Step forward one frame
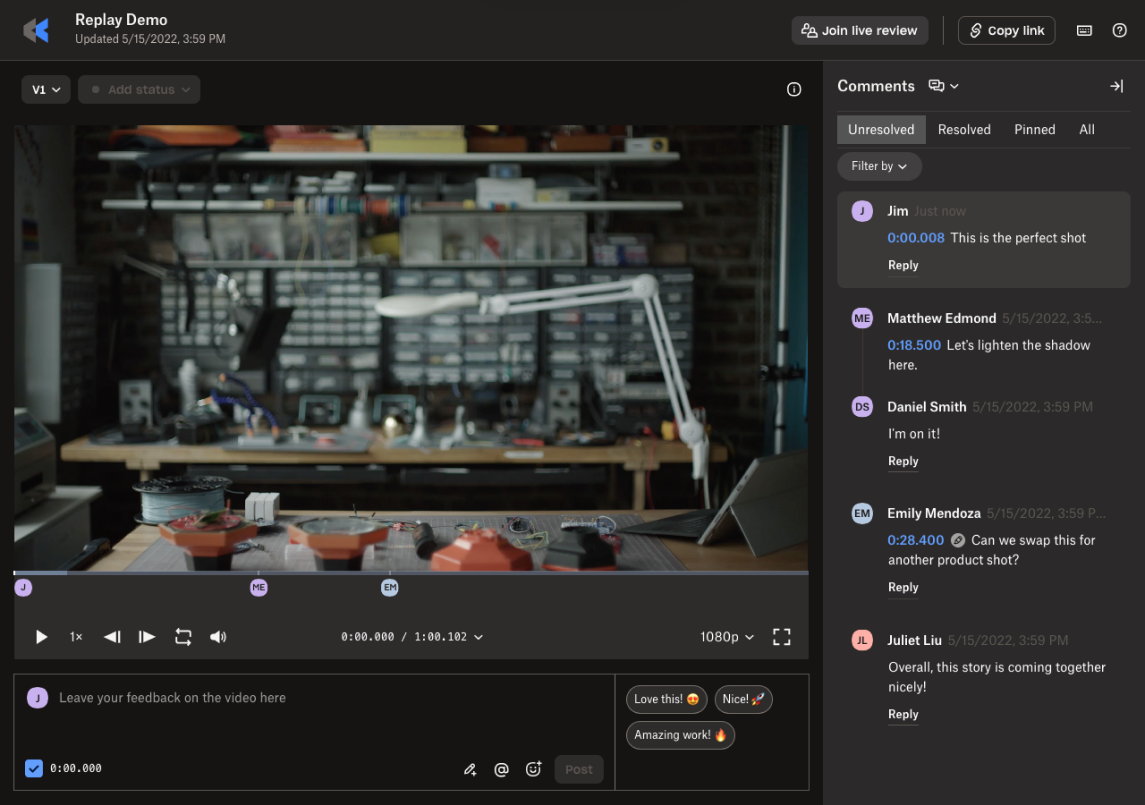This screenshot has width=1145, height=805. coord(146,636)
